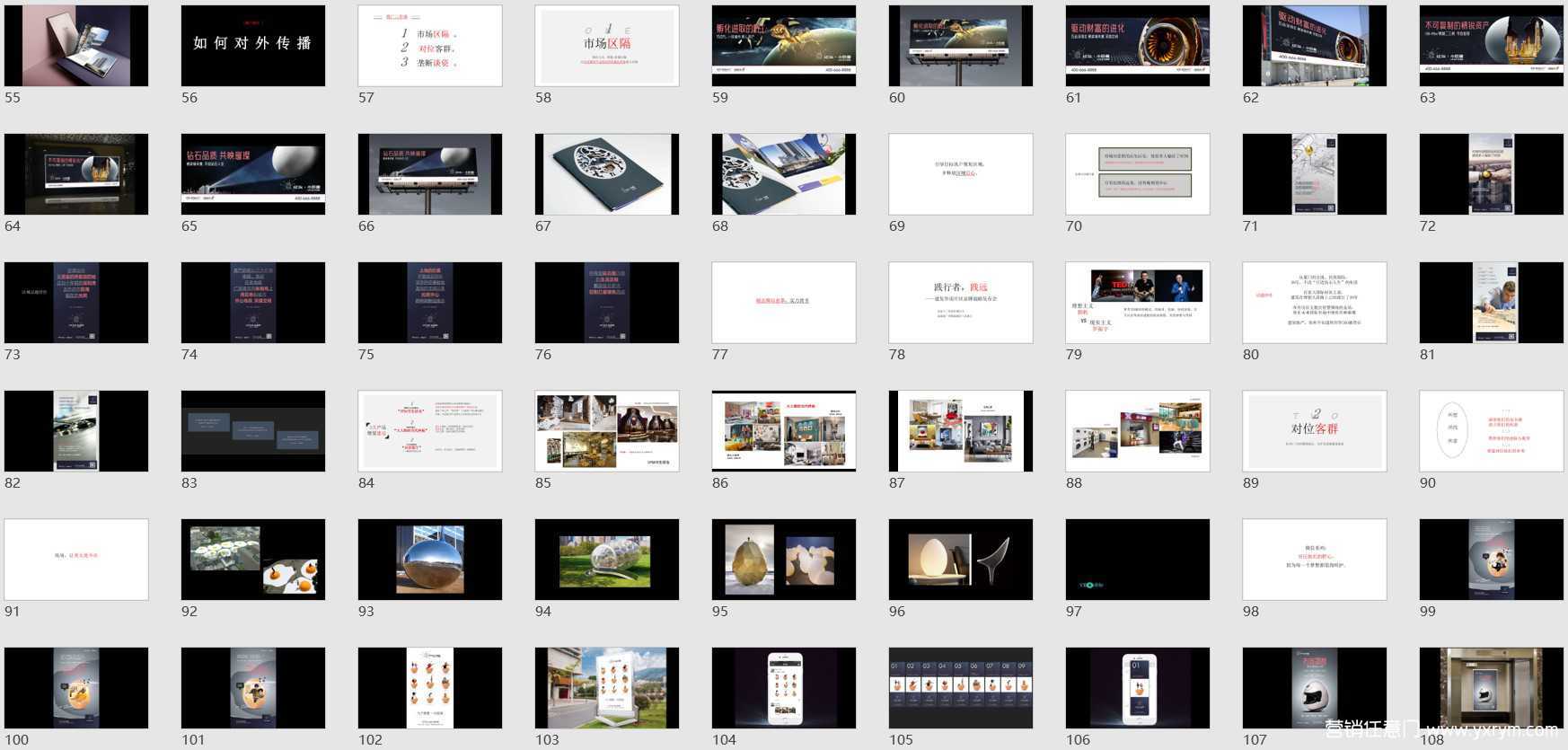Viewport: 1568px width, 750px height.
Task: Open slide 66 thumbnail
Action: tap(430, 174)
